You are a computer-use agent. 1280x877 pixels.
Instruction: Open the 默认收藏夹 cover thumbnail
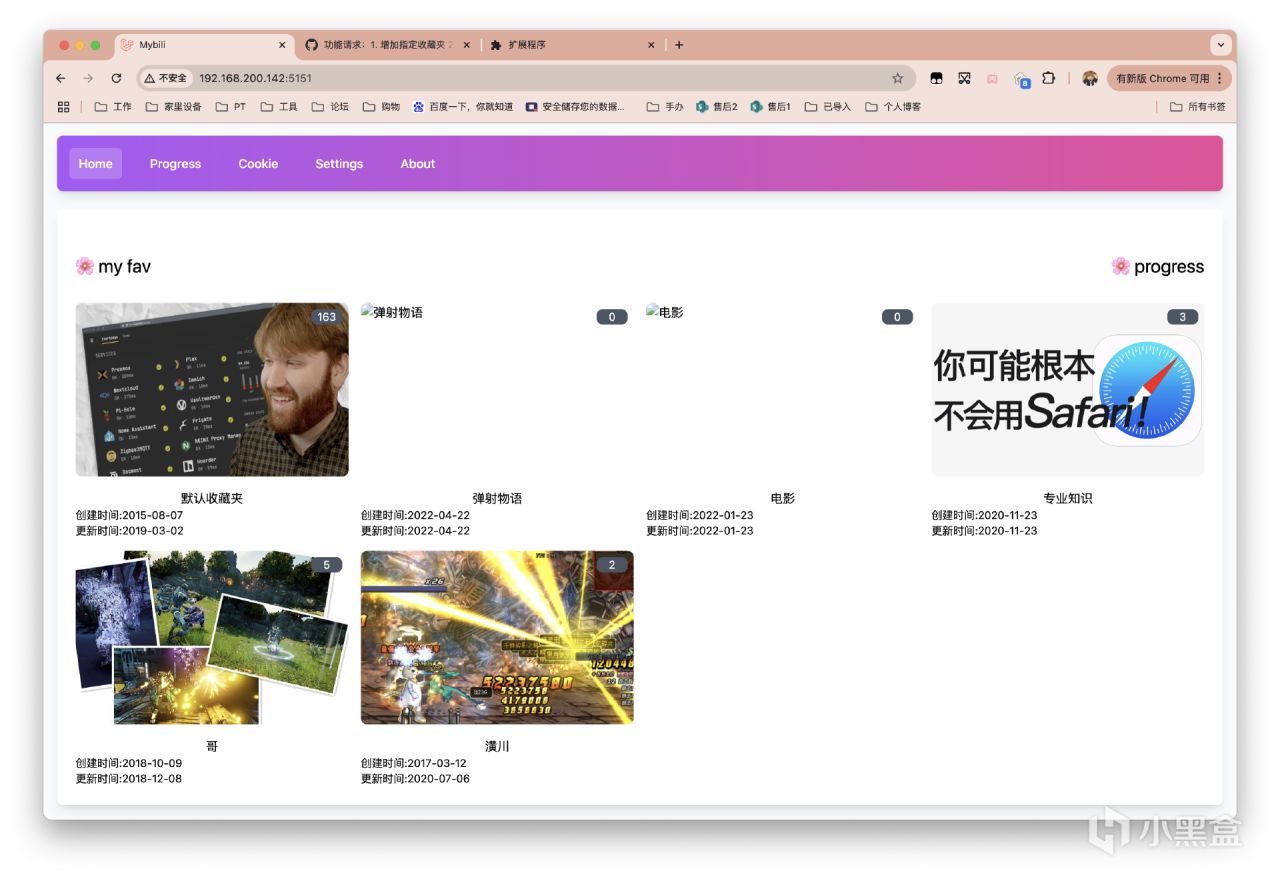212,390
